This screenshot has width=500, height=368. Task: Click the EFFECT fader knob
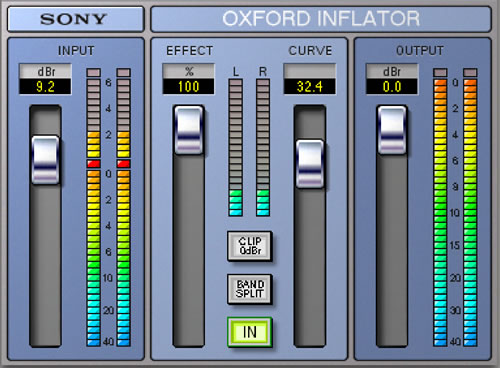pos(189,130)
